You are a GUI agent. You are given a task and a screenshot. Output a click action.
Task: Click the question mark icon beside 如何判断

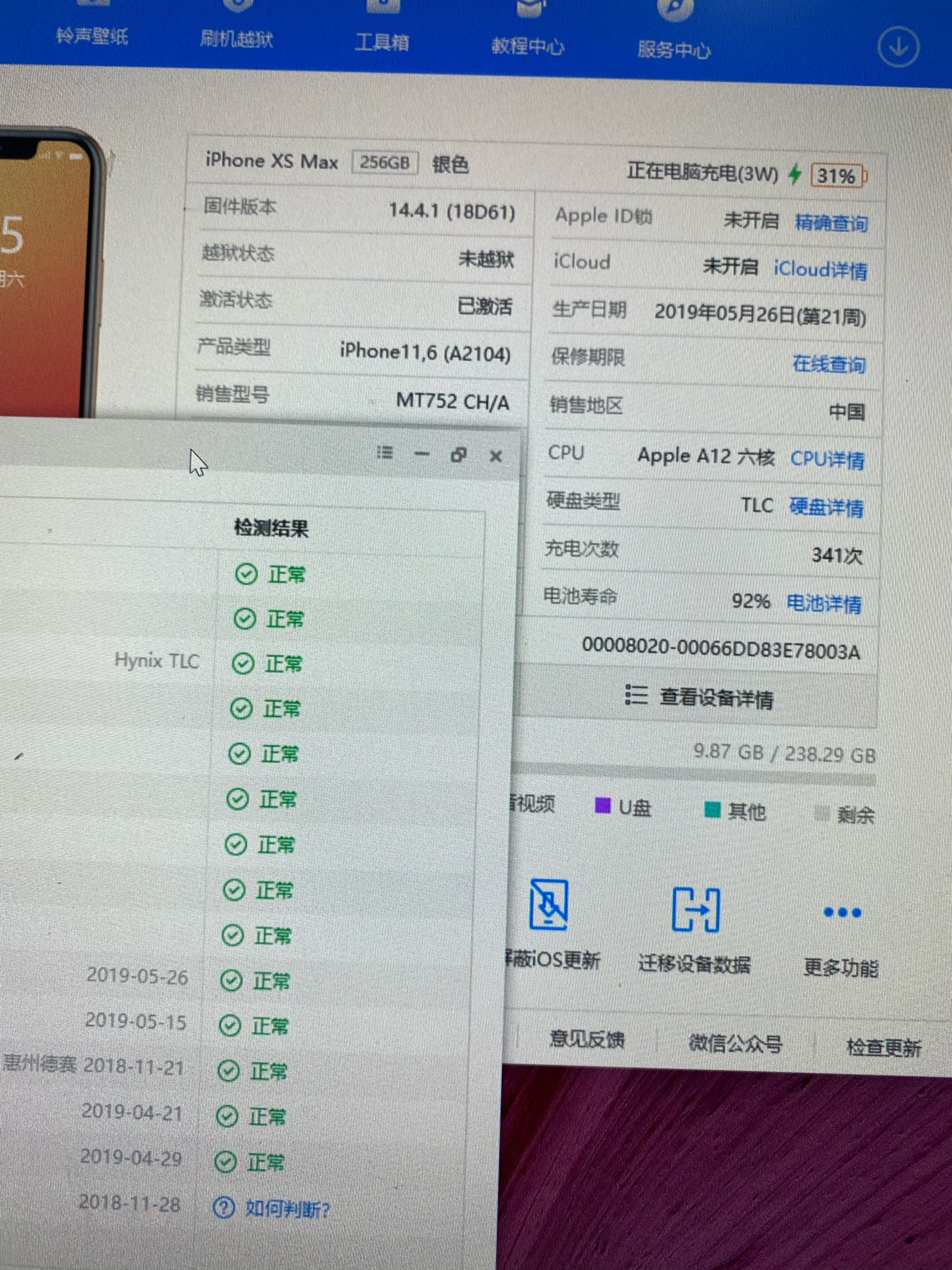click(224, 1207)
